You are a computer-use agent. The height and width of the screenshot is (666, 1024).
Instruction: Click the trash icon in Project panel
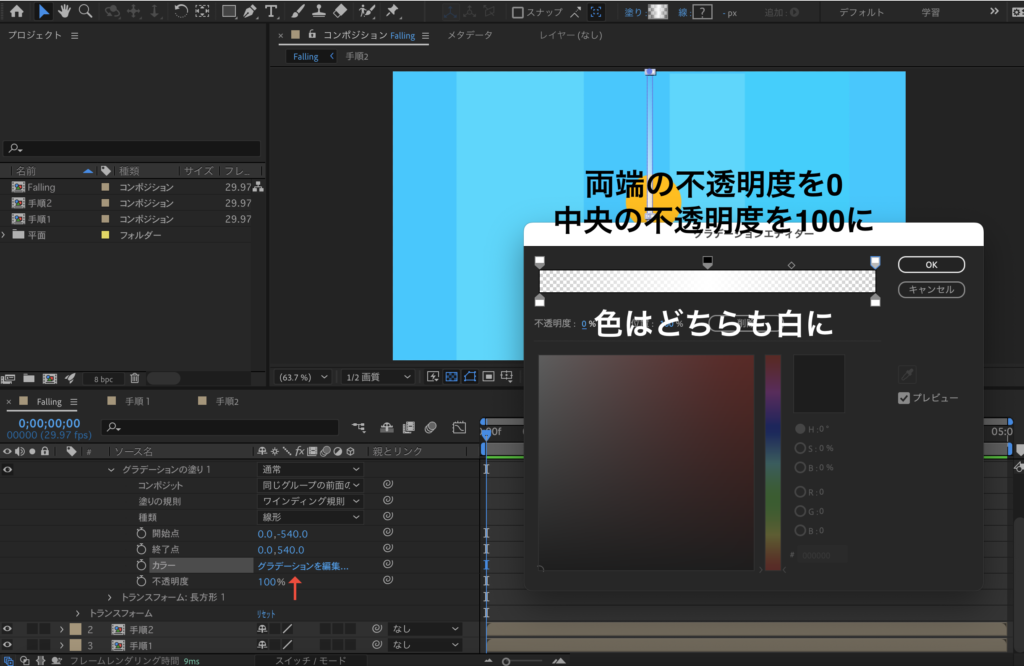pos(134,379)
